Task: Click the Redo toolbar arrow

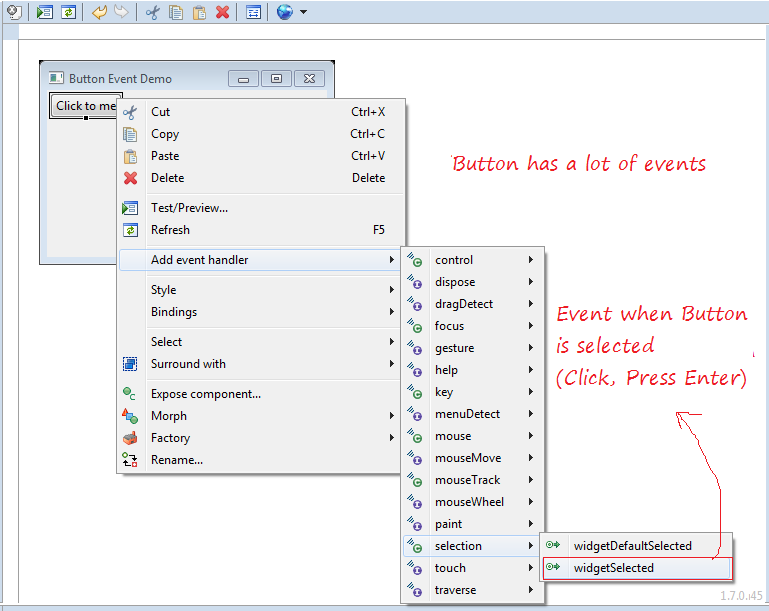Action: coord(121,12)
